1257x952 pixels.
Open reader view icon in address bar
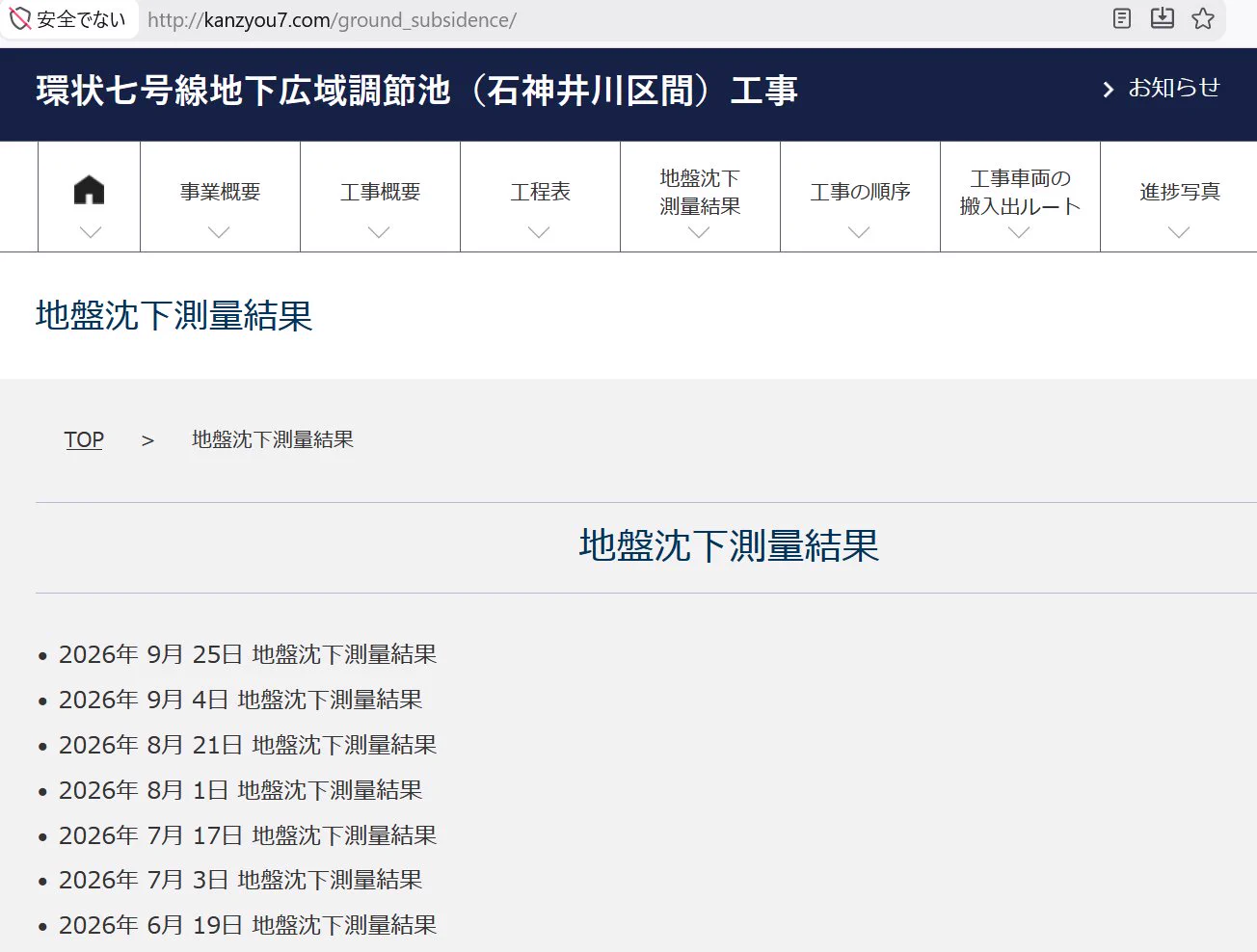point(1122,18)
